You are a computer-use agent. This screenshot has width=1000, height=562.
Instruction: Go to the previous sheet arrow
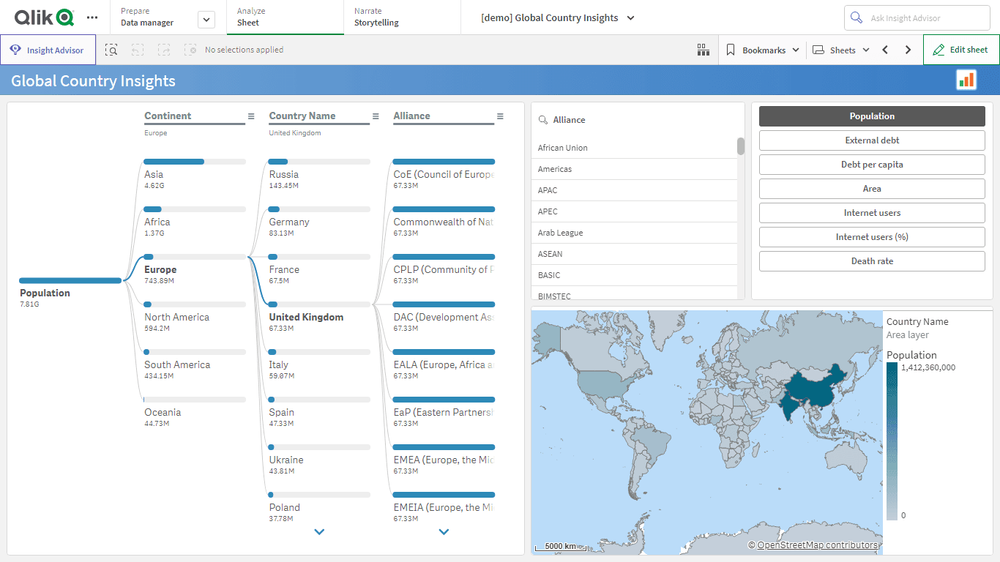(885, 50)
